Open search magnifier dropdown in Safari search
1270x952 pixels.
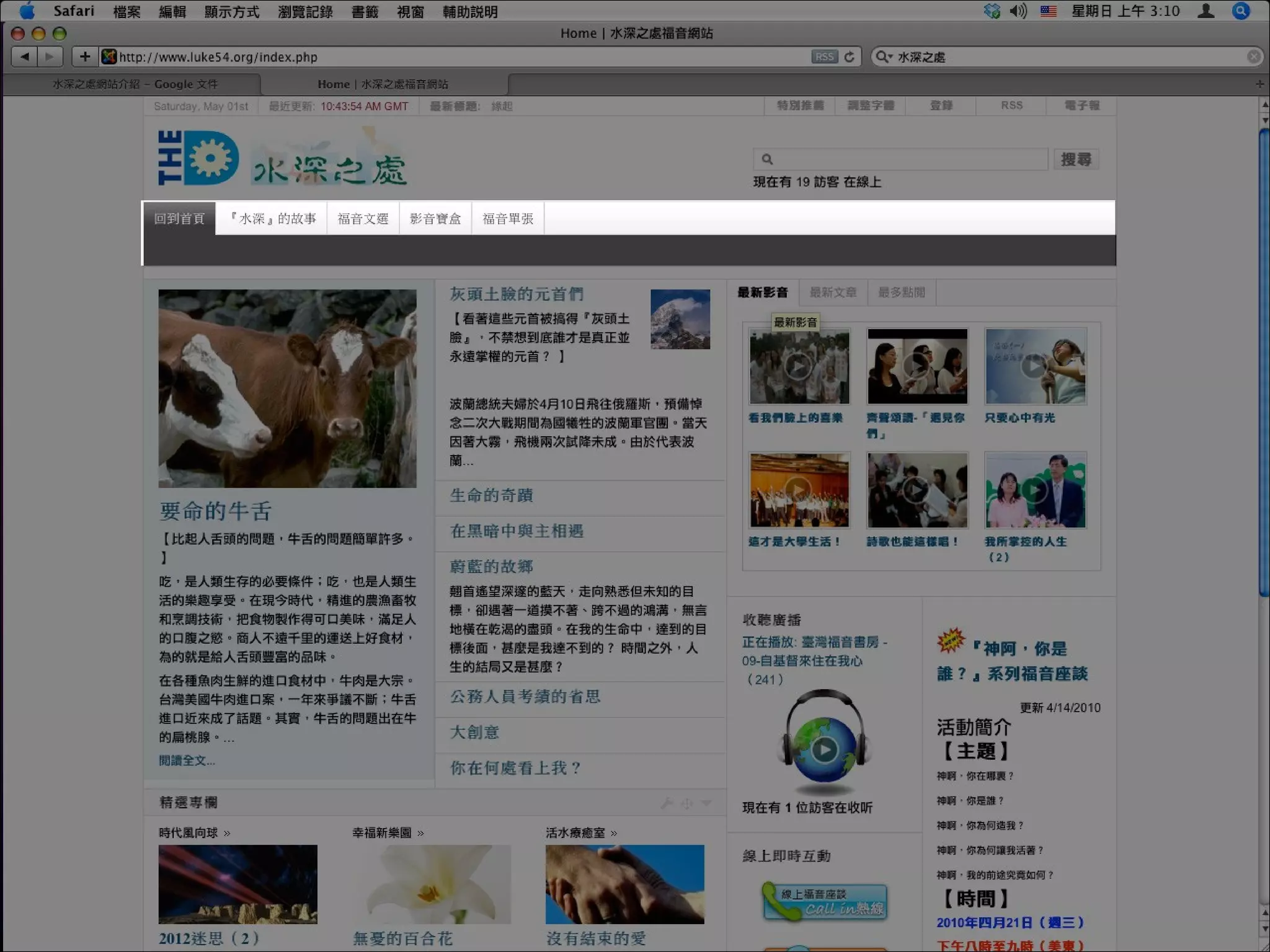(883, 57)
